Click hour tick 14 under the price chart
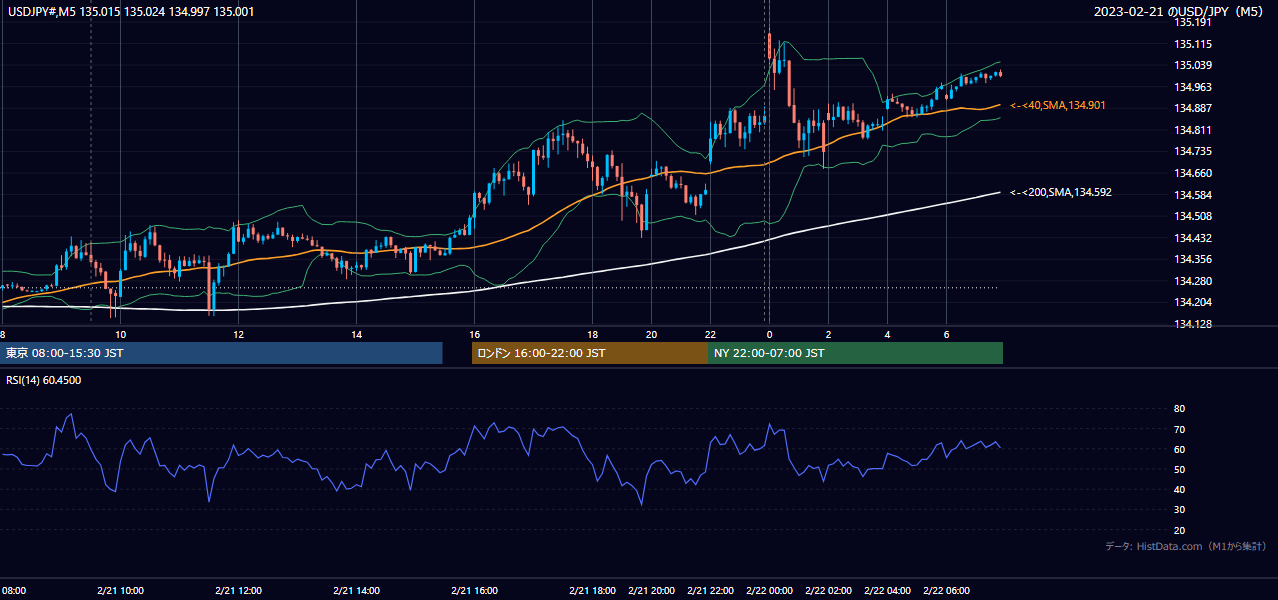1278x600 pixels. (357, 334)
